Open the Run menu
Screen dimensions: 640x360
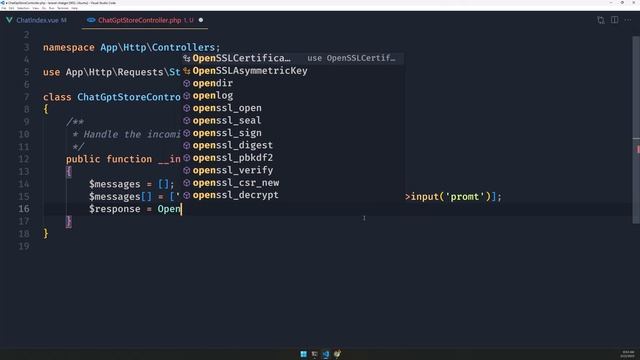51,8
